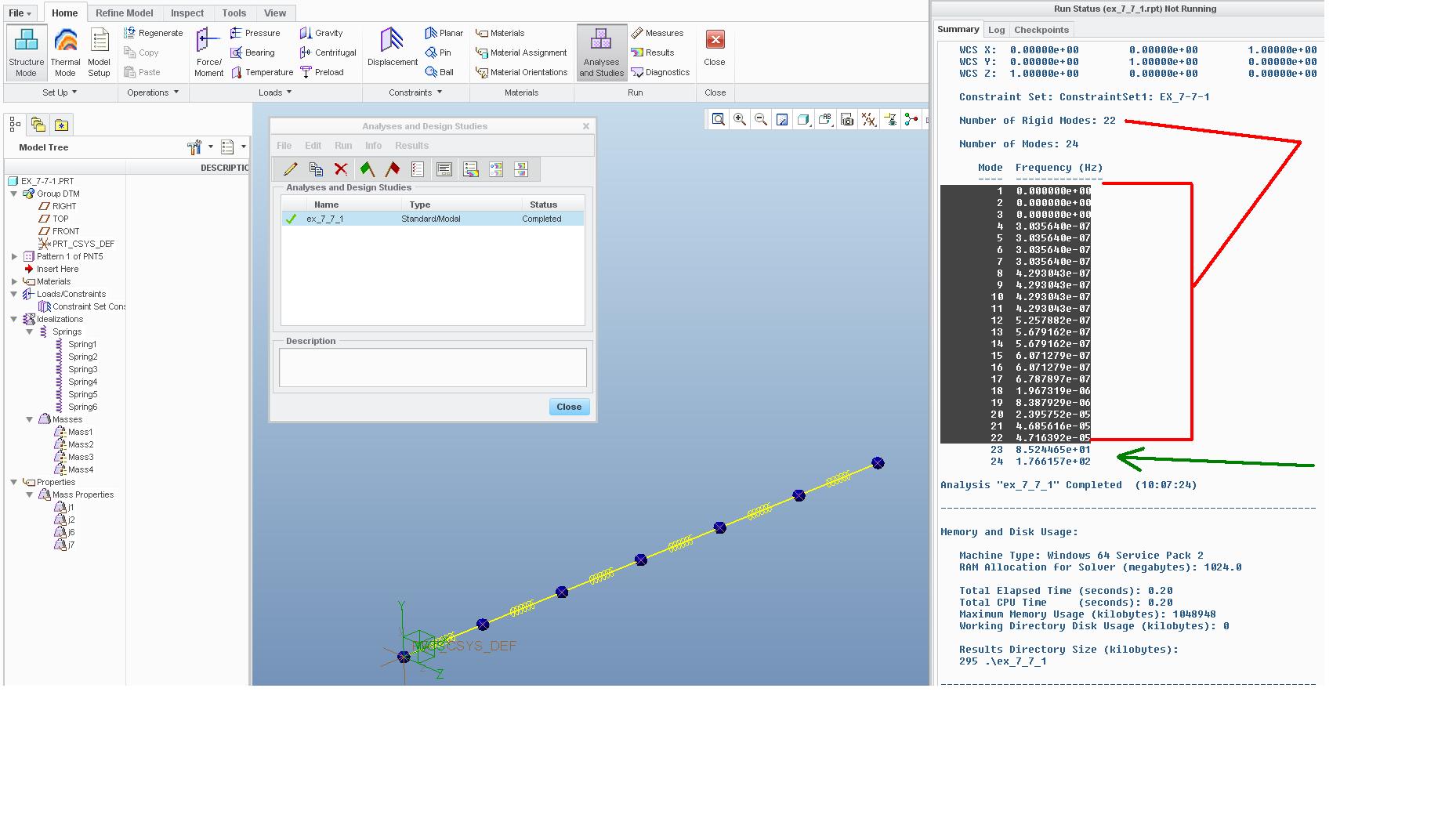Collapse the Springs tree node
1456x833 pixels.
[x=30, y=331]
